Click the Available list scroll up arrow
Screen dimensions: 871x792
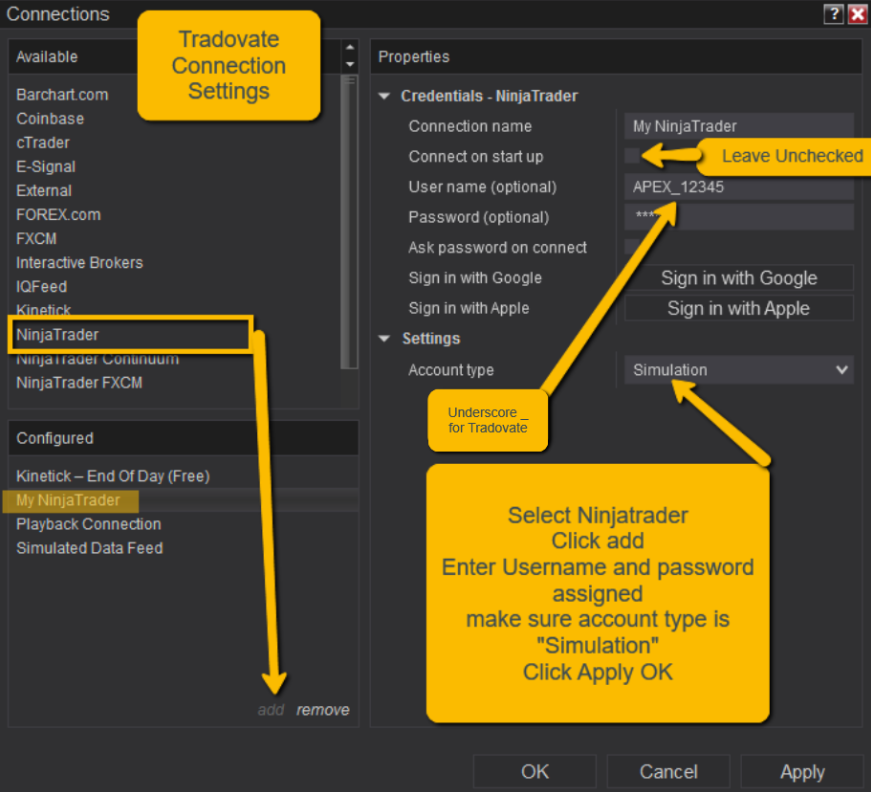pos(350,48)
